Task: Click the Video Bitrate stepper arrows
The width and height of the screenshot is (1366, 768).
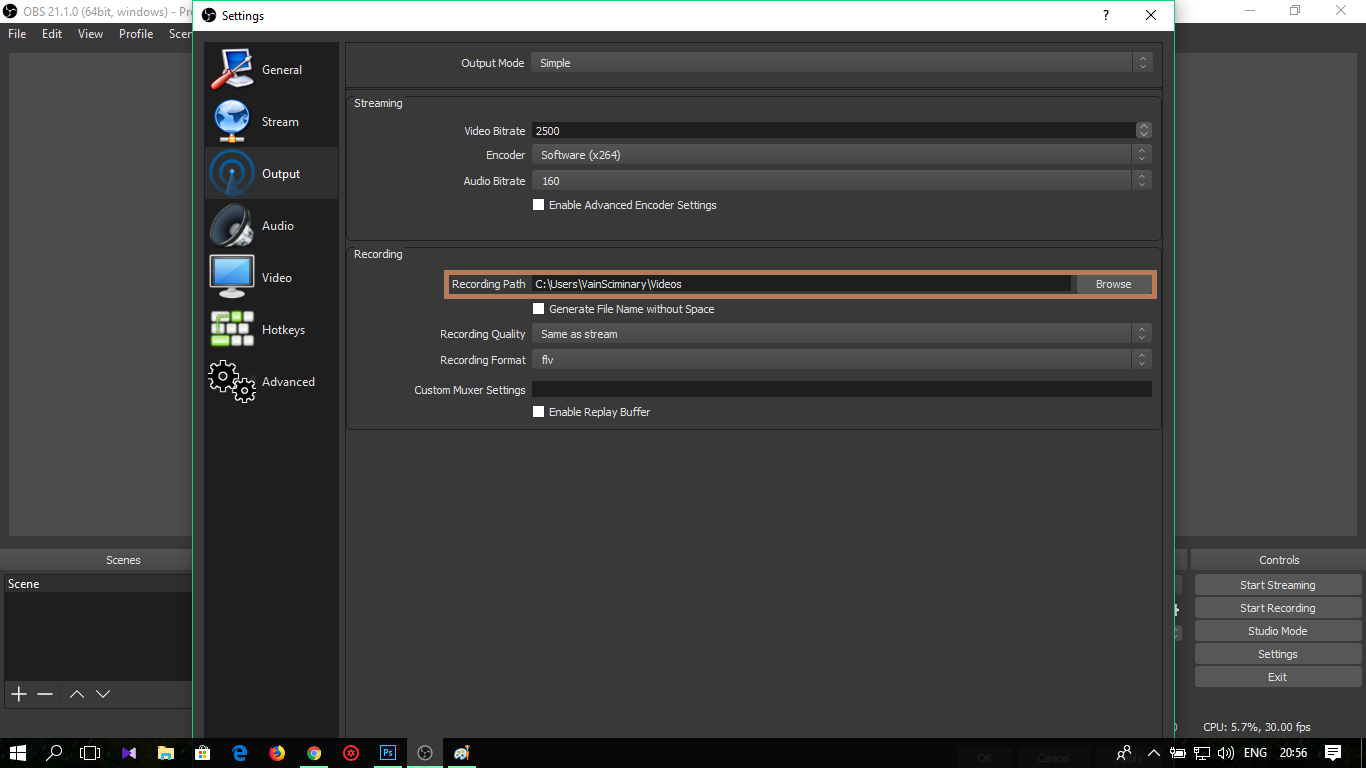Action: click(1144, 131)
